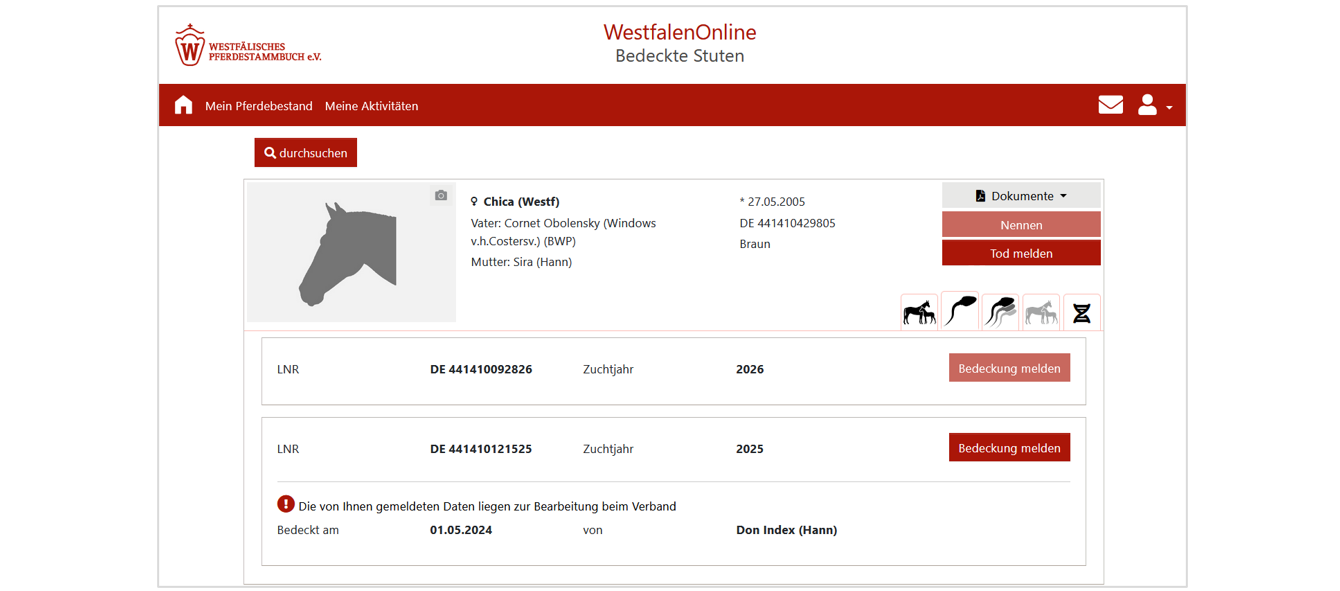
Task: Click Zuchtjahr value 2025
Action: tap(750, 449)
